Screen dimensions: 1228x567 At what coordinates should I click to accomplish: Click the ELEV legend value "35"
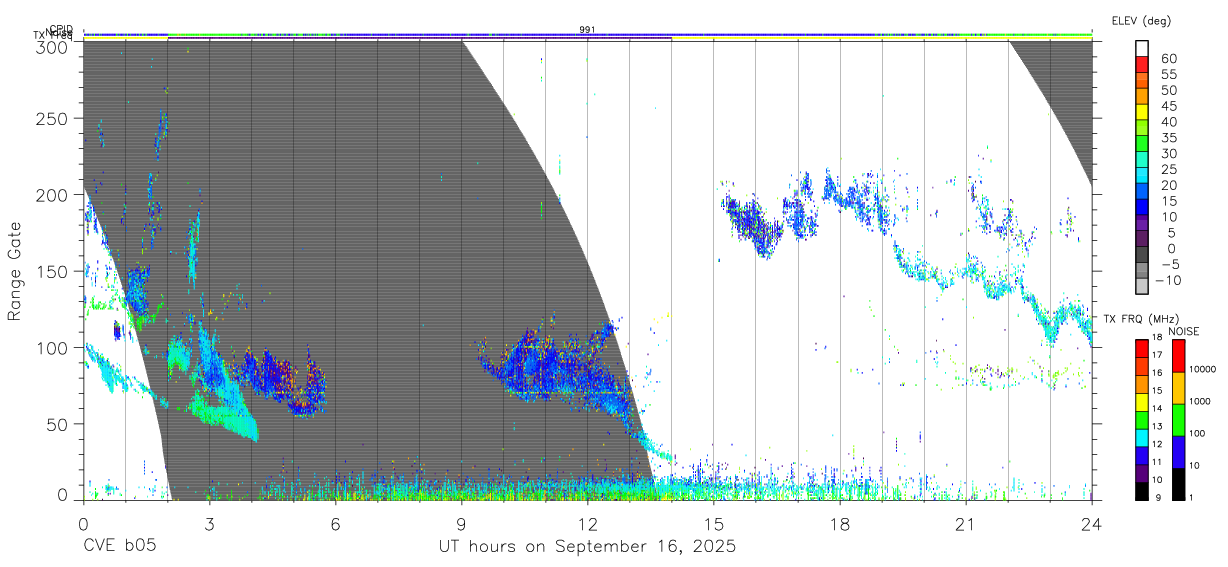(1168, 137)
